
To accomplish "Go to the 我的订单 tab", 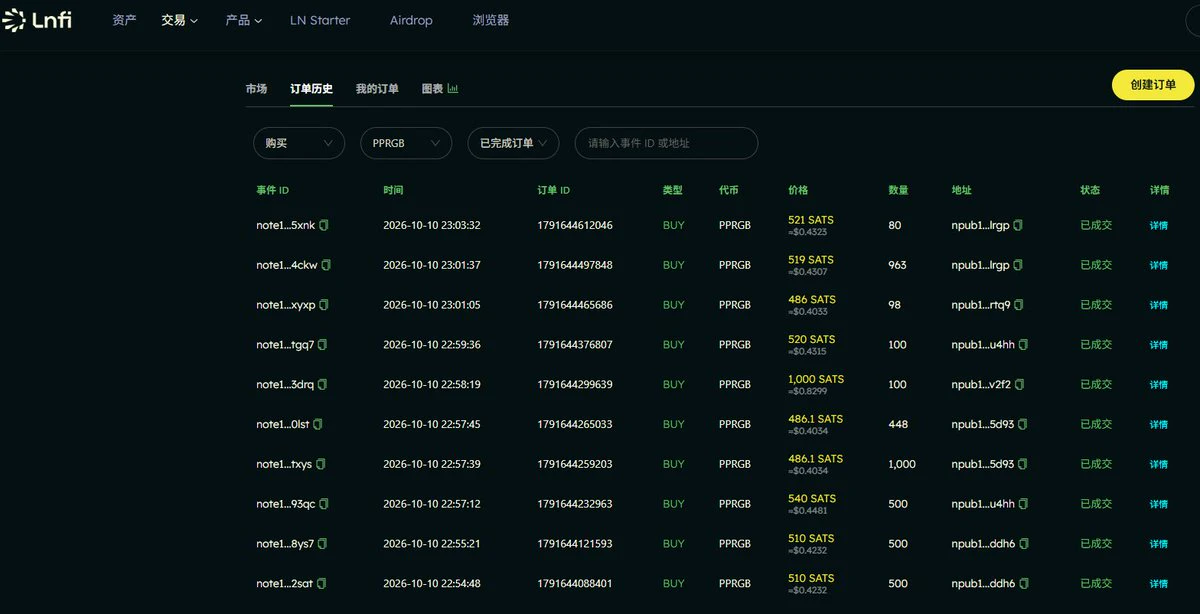I will 377,89.
